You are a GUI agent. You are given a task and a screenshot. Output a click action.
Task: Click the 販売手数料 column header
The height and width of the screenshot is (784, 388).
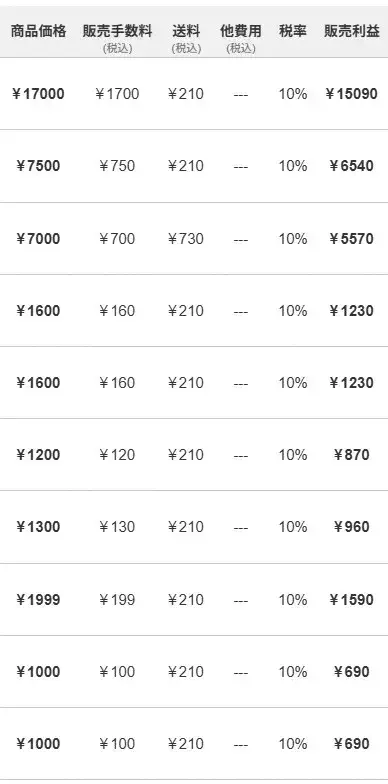[x=118, y=32]
